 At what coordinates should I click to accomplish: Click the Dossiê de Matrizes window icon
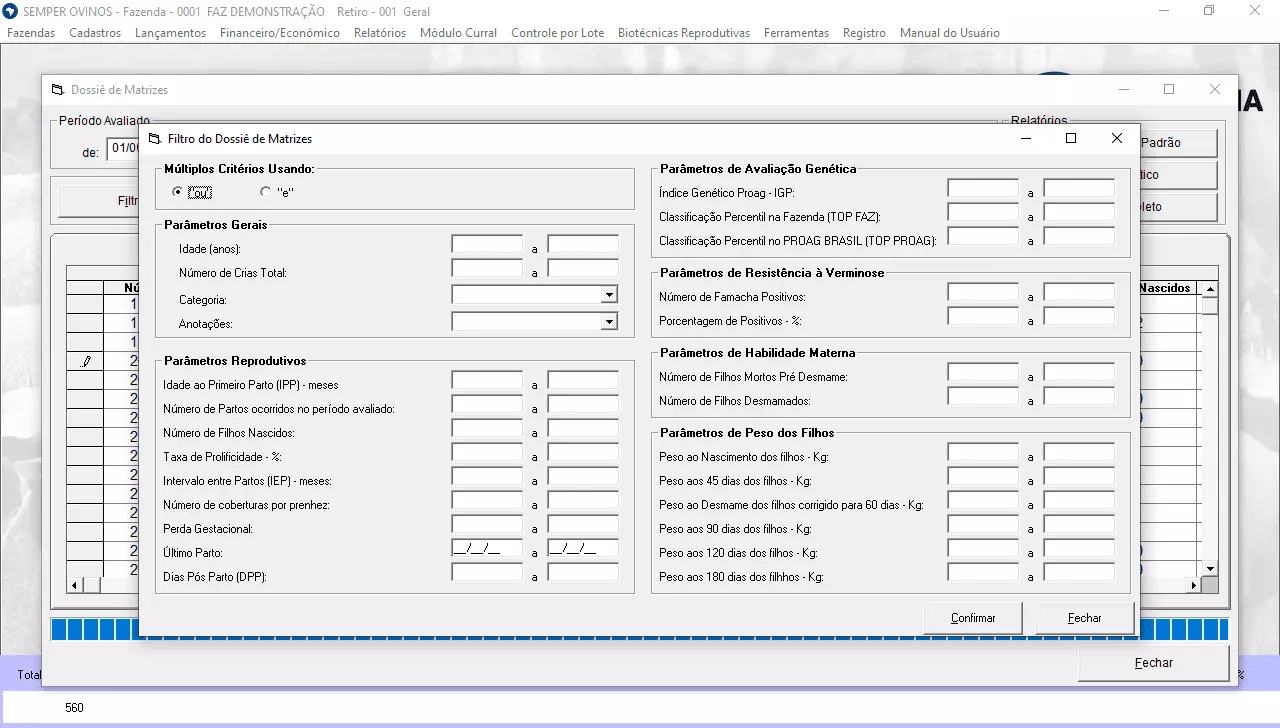tap(57, 90)
